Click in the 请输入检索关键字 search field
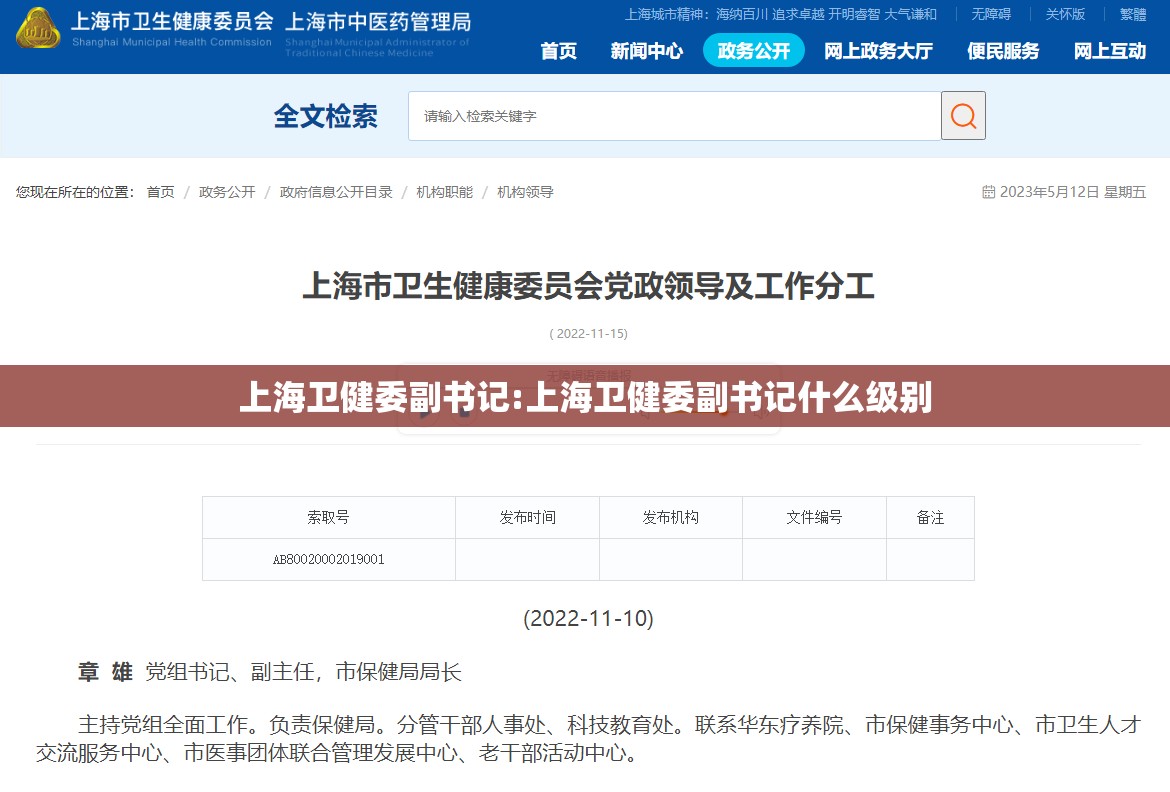The height and width of the screenshot is (792, 1170). tap(673, 116)
